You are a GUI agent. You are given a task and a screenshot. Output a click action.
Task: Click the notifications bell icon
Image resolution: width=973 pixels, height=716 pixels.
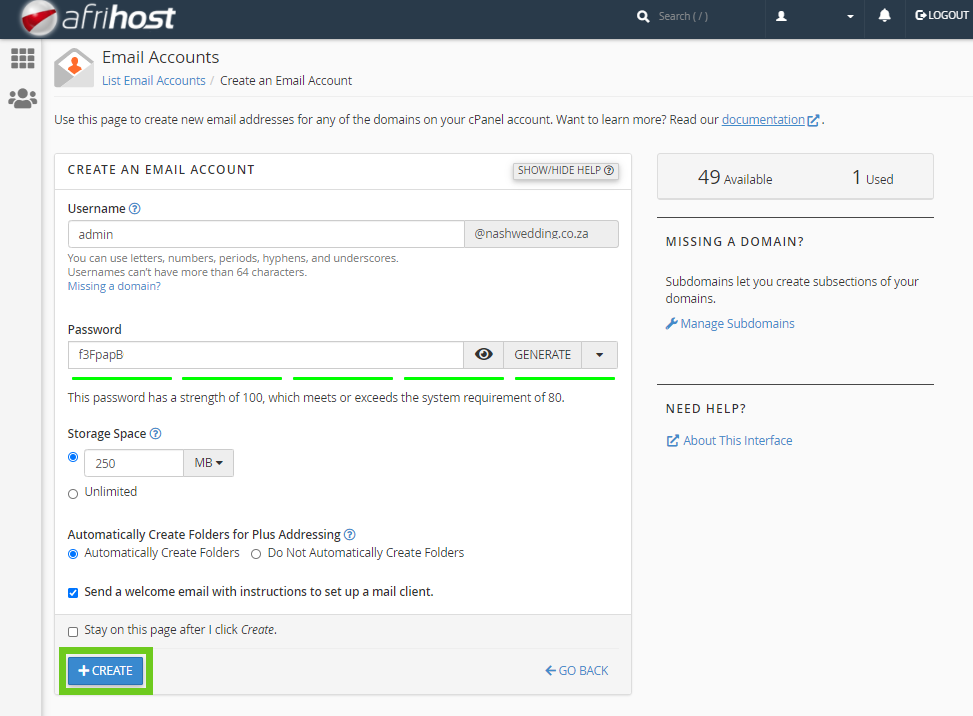[x=884, y=16]
